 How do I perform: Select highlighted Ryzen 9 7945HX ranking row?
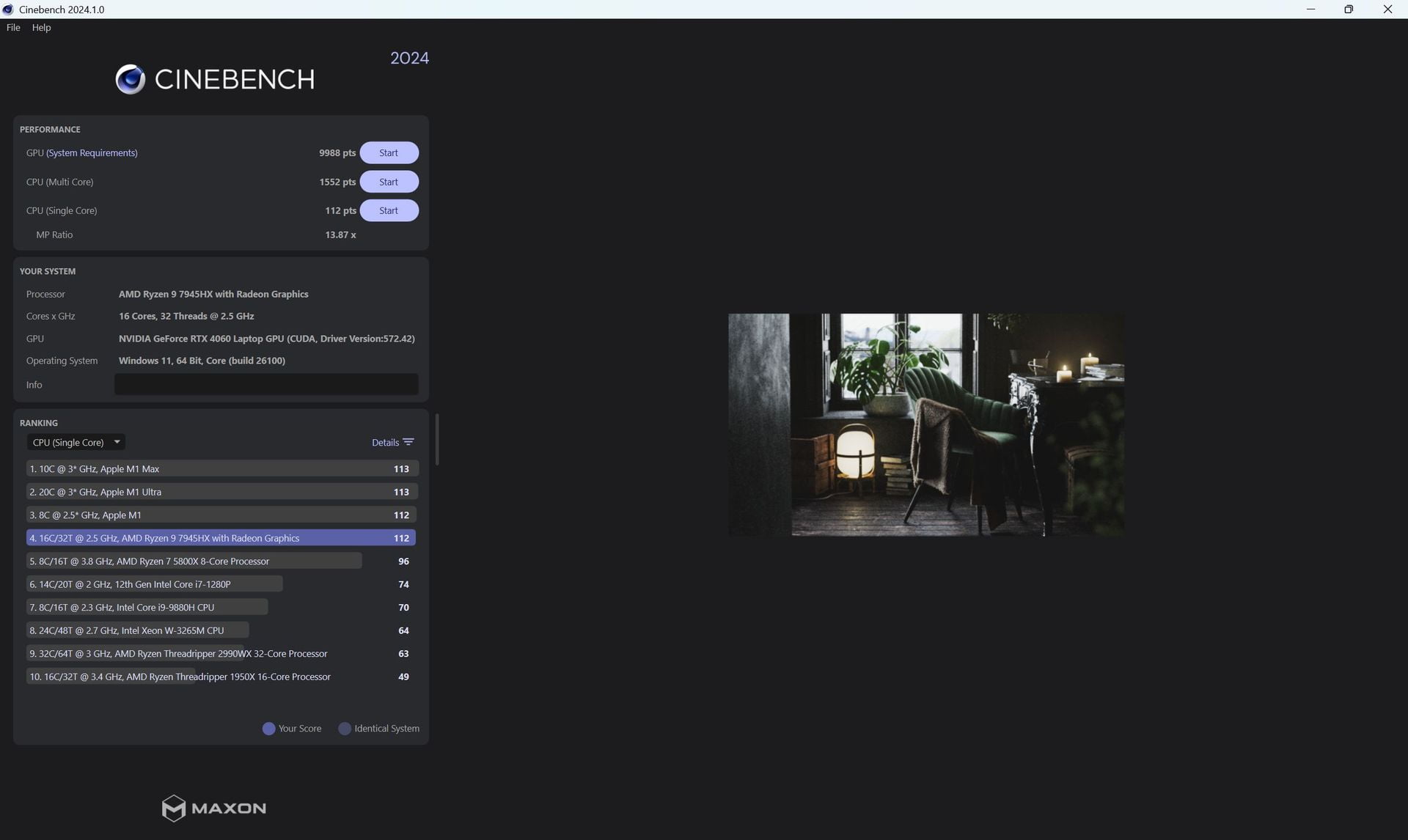221,538
